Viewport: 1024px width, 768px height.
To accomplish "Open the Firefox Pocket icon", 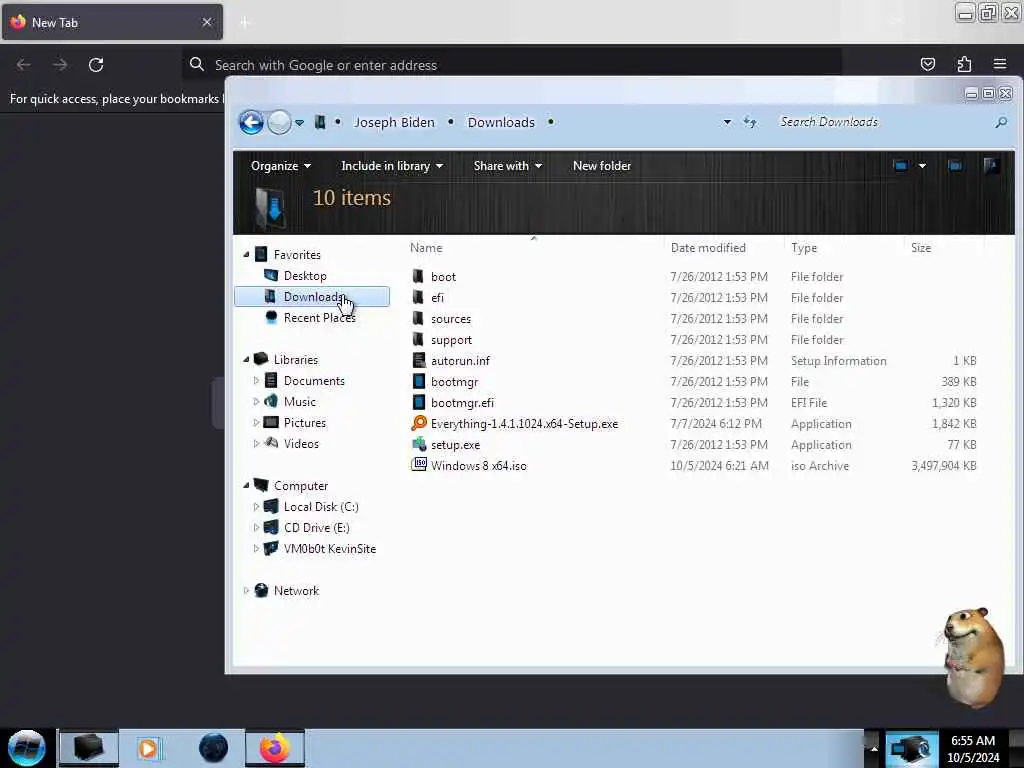I will (927, 64).
